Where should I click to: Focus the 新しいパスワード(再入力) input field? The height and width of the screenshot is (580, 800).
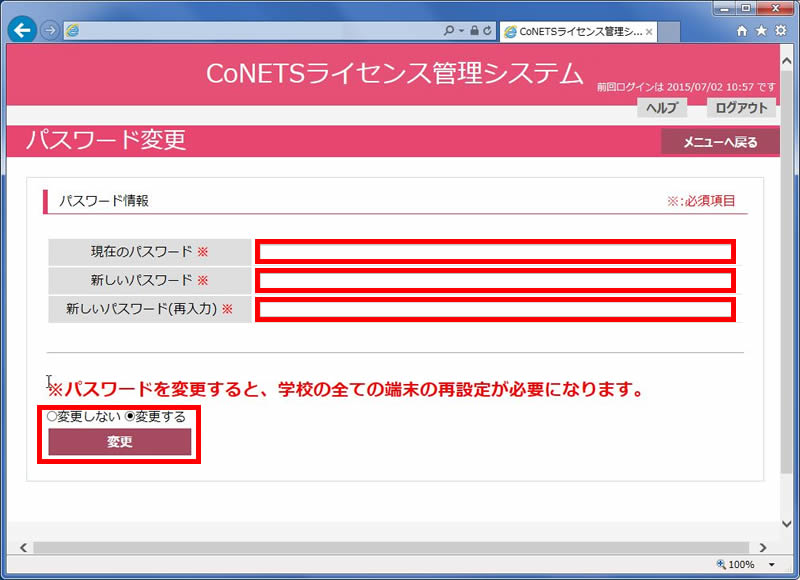click(x=495, y=309)
